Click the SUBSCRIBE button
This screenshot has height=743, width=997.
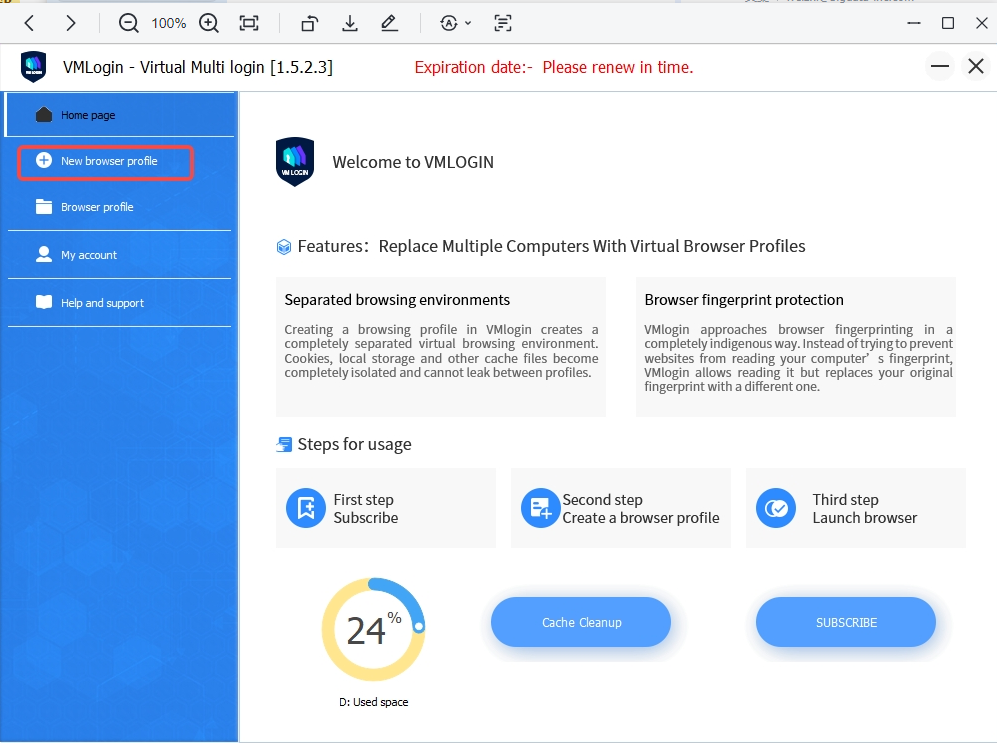(x=846, y=622)
